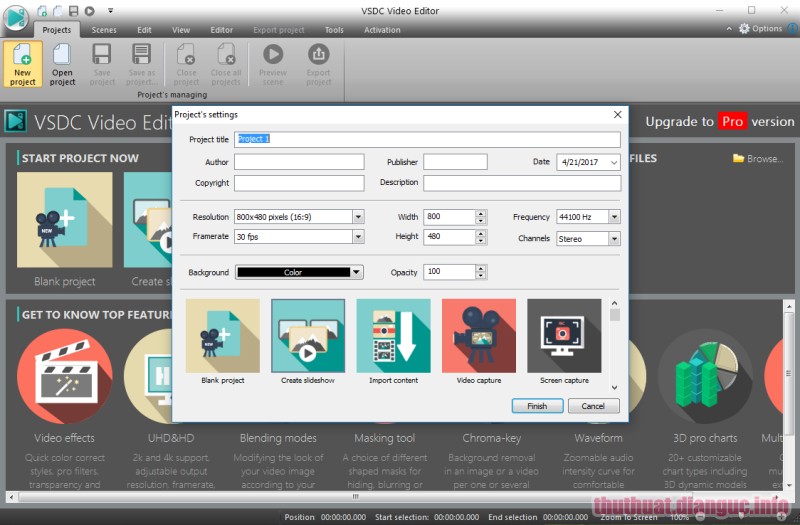This screenshot has height=525, width=800.
Task: Switch to the Projects tab
Action: 57,30
